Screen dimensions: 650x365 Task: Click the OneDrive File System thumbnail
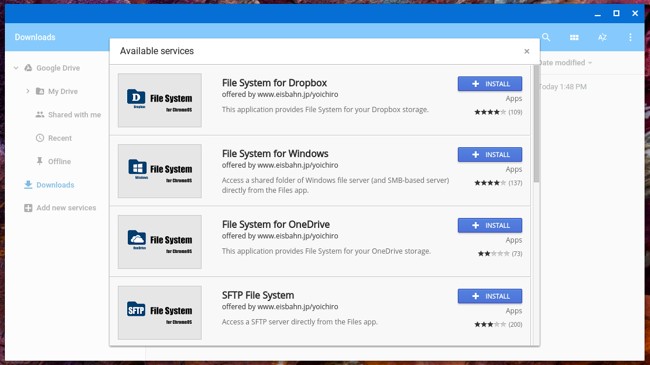pyautogui.click(x=160, y=242)
